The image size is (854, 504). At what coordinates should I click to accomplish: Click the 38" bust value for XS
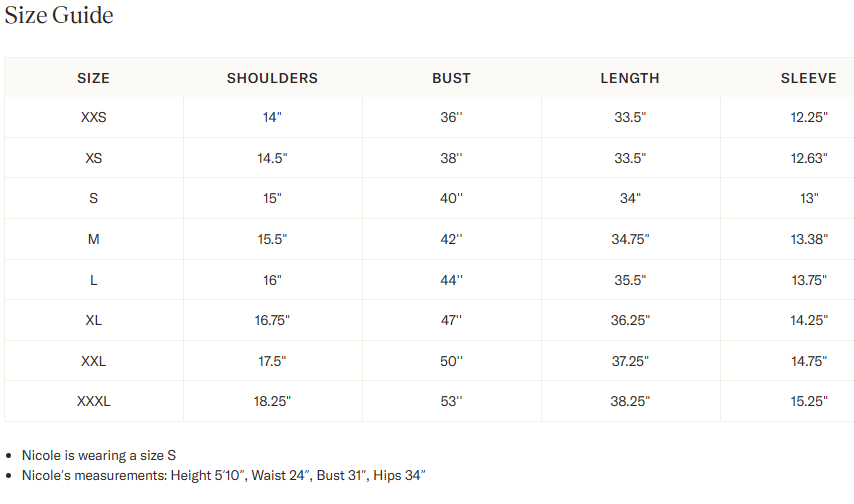[x=451, y=158]
